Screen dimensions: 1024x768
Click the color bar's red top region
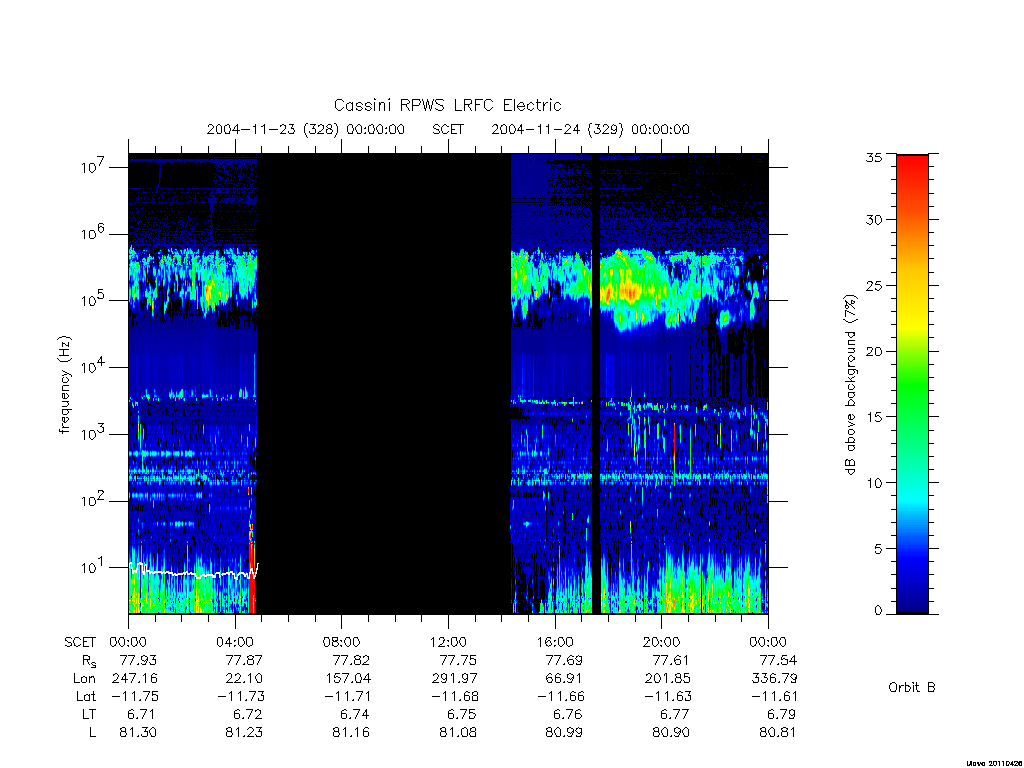[912, 176]
